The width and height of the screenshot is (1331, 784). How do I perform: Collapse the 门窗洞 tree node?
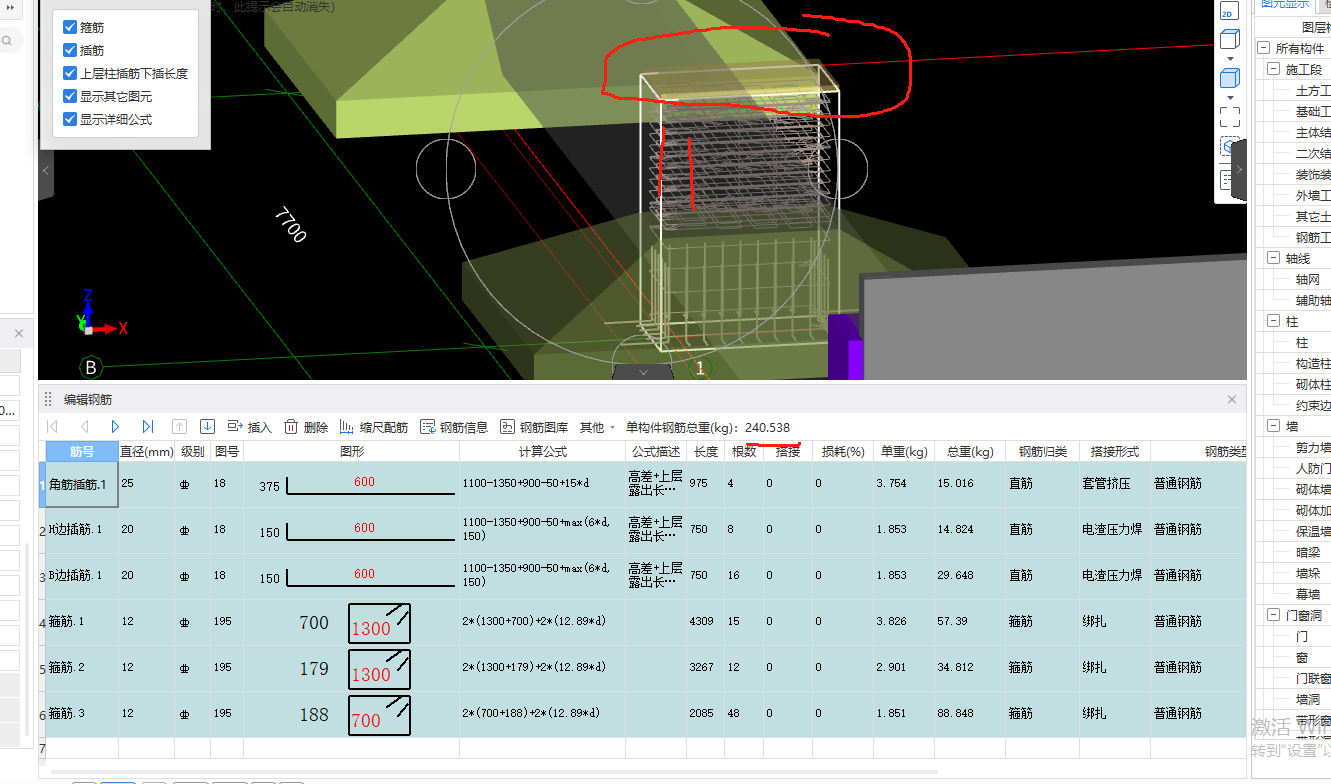point(1274,615)
